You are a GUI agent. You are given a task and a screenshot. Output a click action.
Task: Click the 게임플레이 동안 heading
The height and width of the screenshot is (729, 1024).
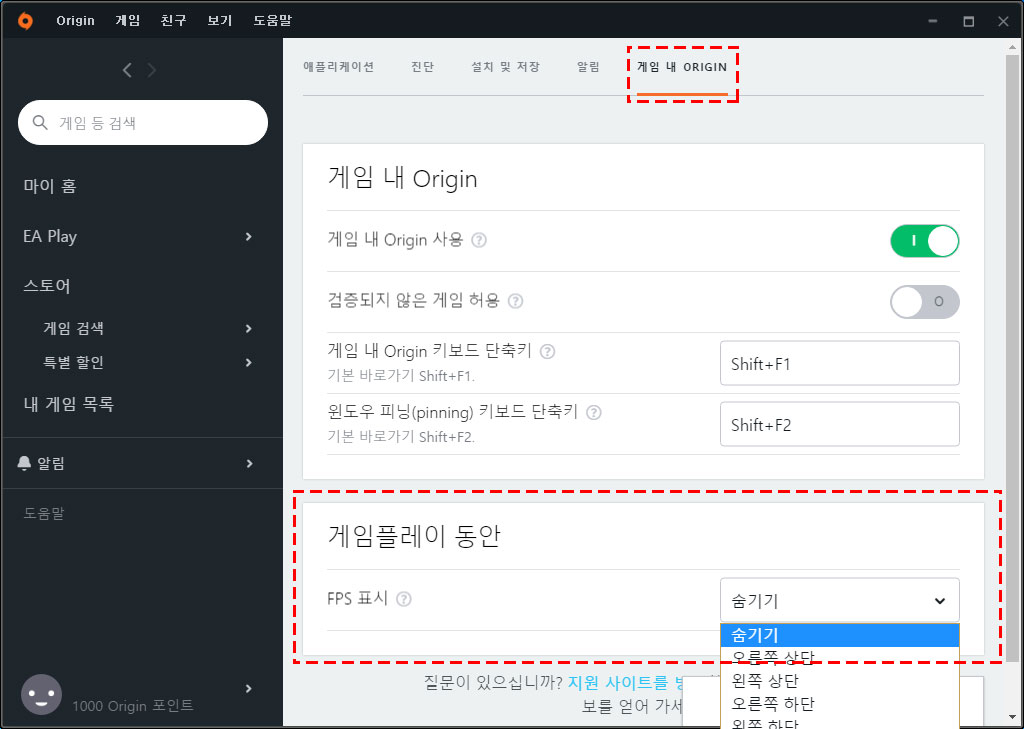pos(413,536)
